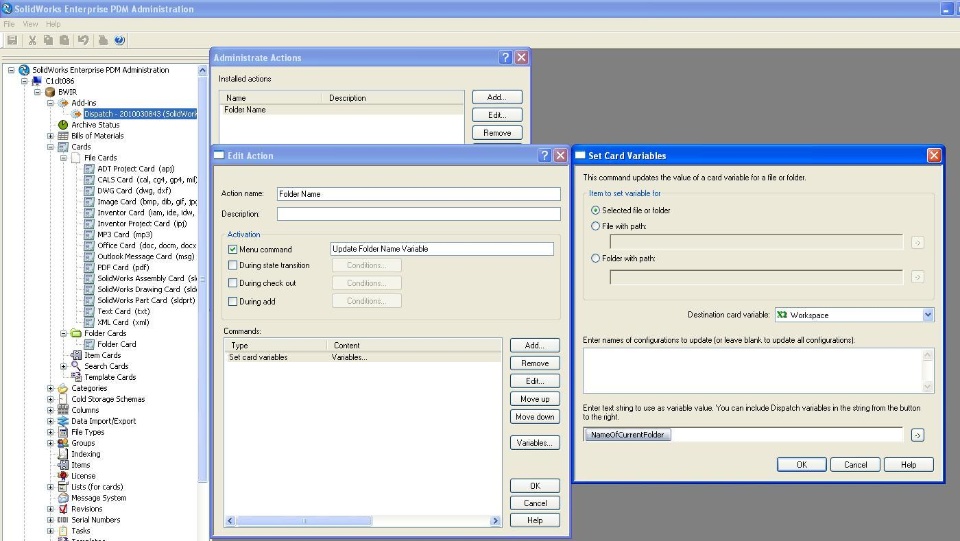Click the ADT Project Card icon
Image resolution: width=960 pixels, height=541 pixels.
pyautogui.click(x=89, y=169)
